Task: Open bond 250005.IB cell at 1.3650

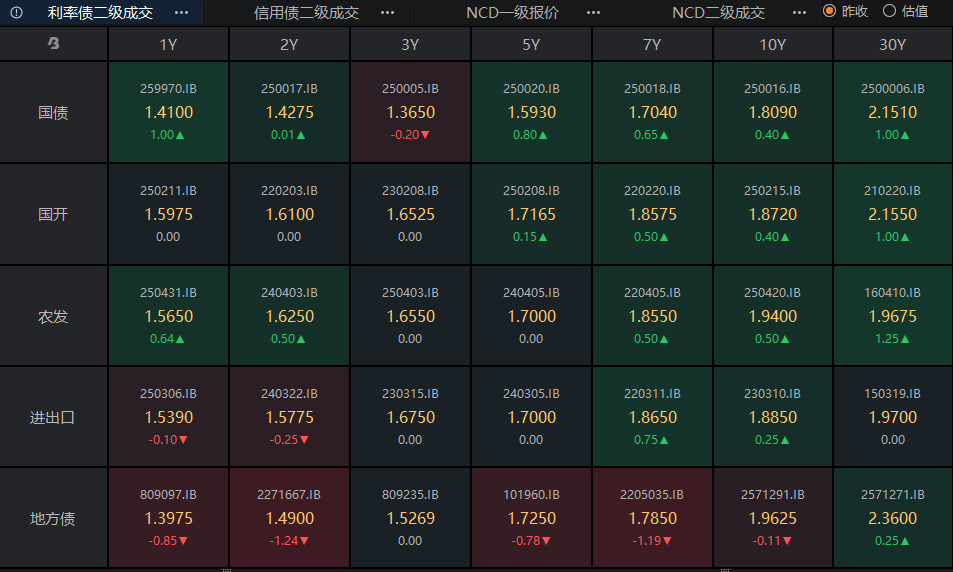Action: tap(410, 112)
